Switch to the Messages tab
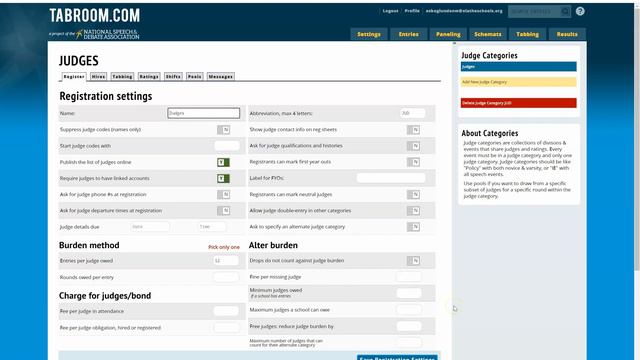Screen dimensions: 640x360 click(220, 76)
